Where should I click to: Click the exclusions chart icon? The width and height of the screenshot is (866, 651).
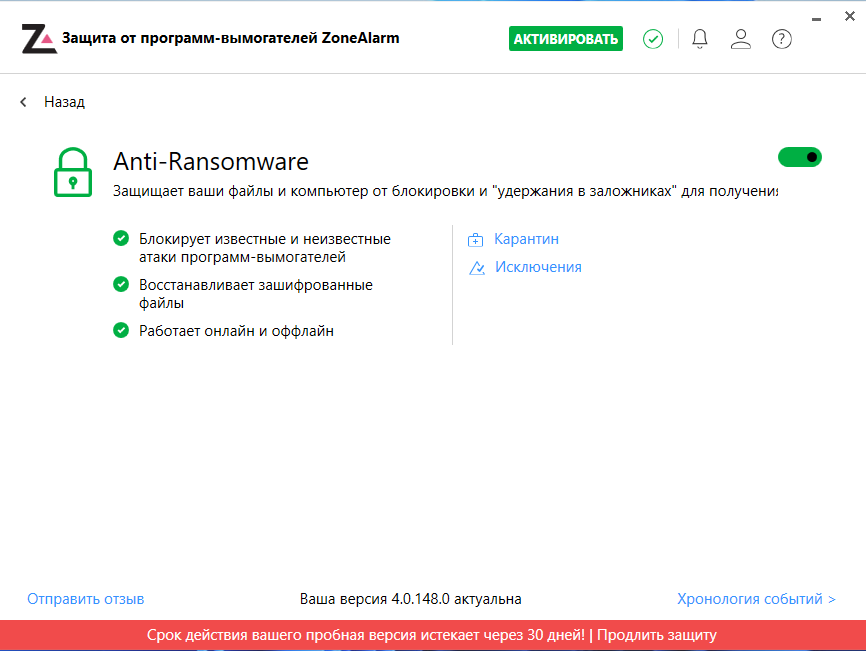[x=477, y=268]
